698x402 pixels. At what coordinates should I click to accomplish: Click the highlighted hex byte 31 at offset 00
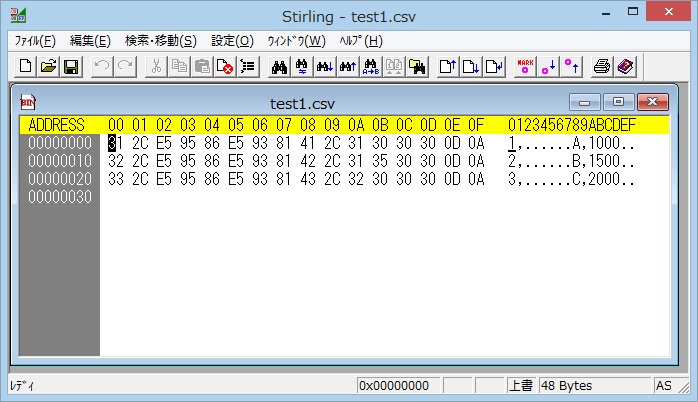116,143
